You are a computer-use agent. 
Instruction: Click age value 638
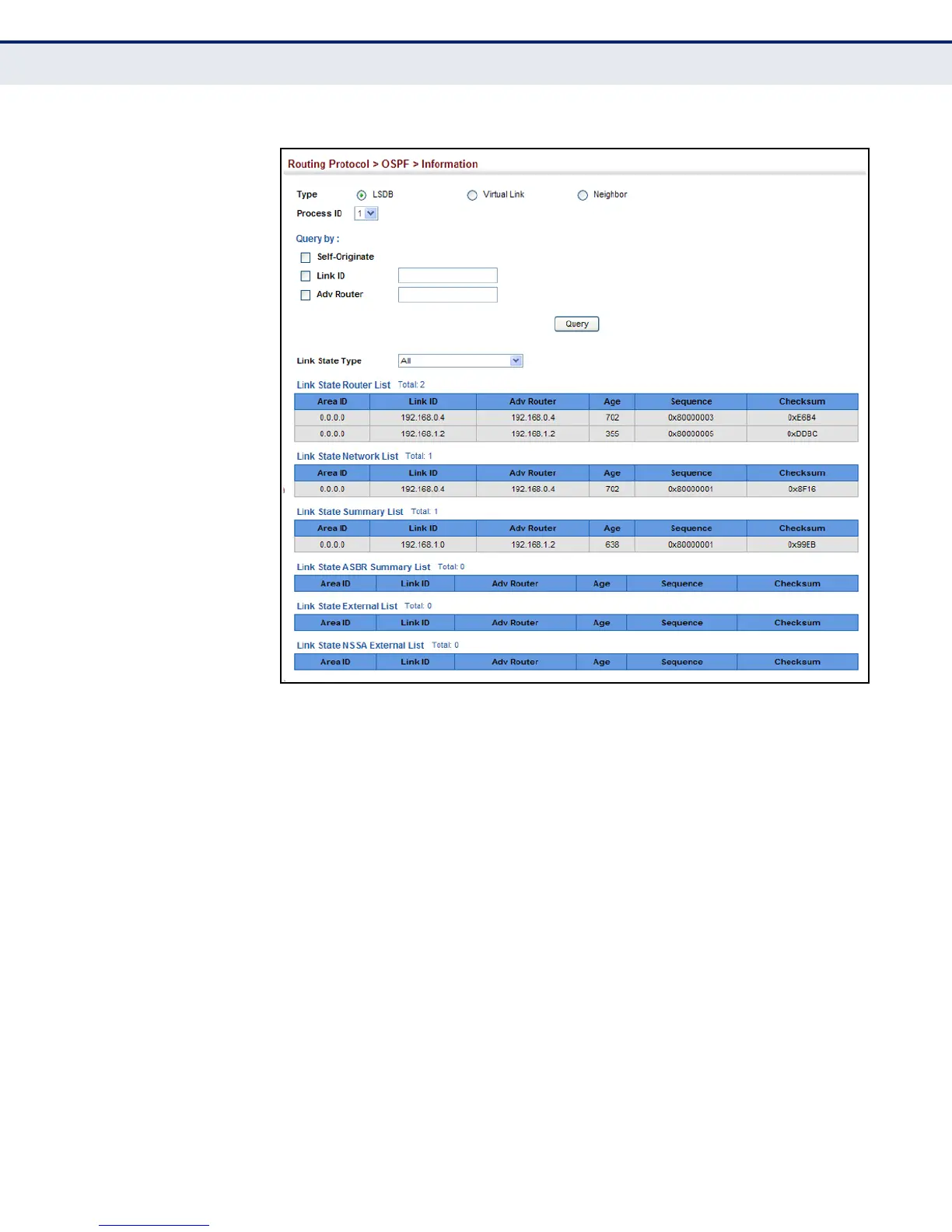coord(613,544)
